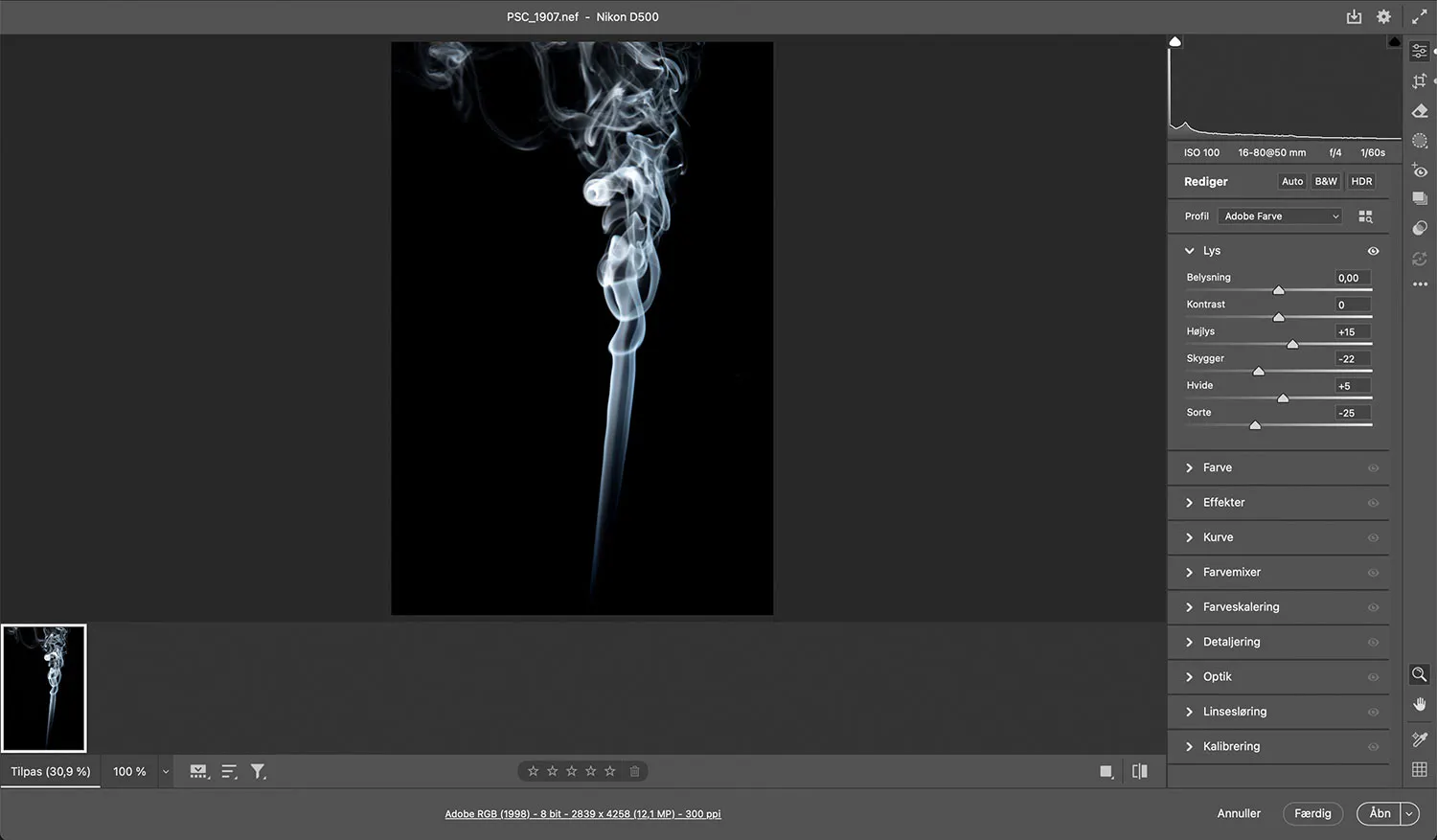Select the Healing eraser tool
Image resolution: width=1437 pixels, height=840 pixels.
click(x=1420, y=111)
